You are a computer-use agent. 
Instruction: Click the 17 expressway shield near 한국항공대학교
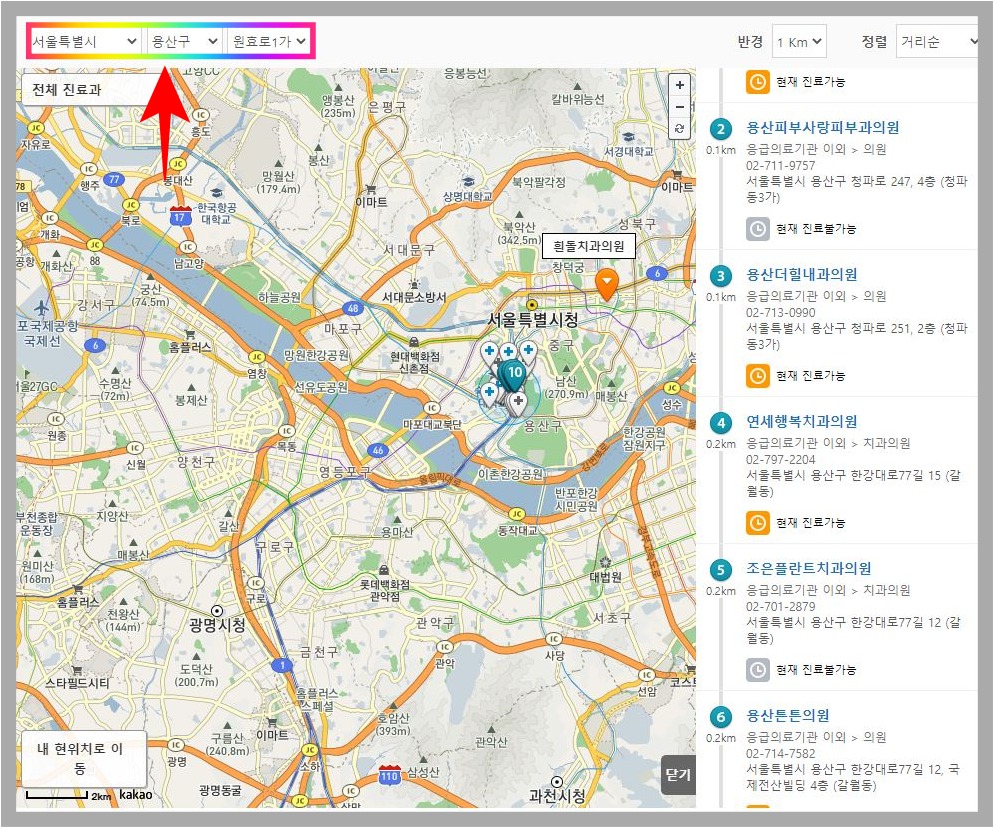point(180,216)
